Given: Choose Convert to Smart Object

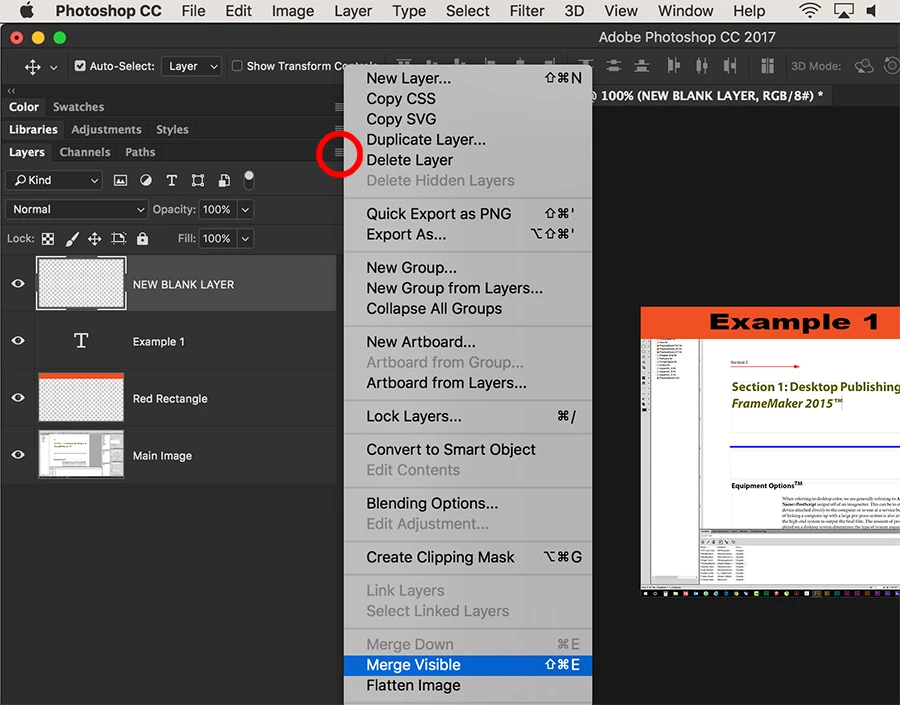Looking at the screenshot, I should pyautogui.click(x=468, y=450).
